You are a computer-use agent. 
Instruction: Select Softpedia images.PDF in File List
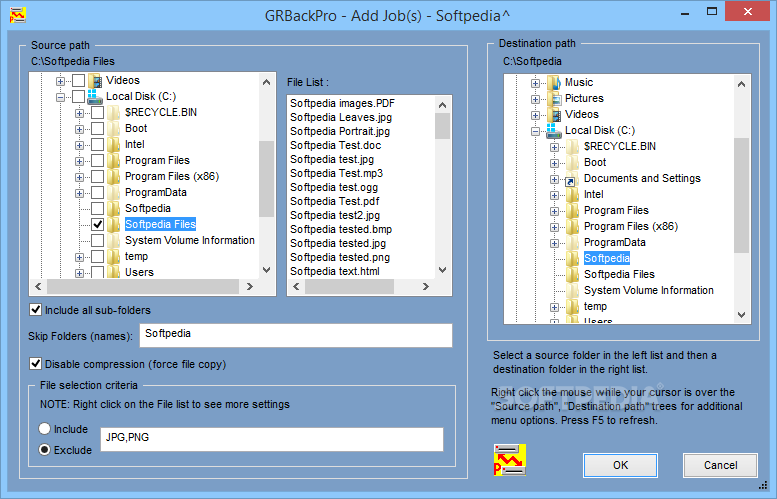[x=342, y=103]
